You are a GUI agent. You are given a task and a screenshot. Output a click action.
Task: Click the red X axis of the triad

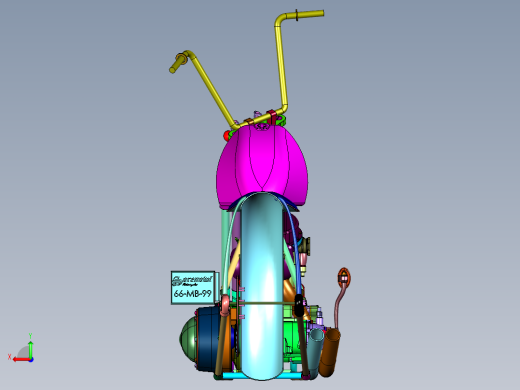21,360
